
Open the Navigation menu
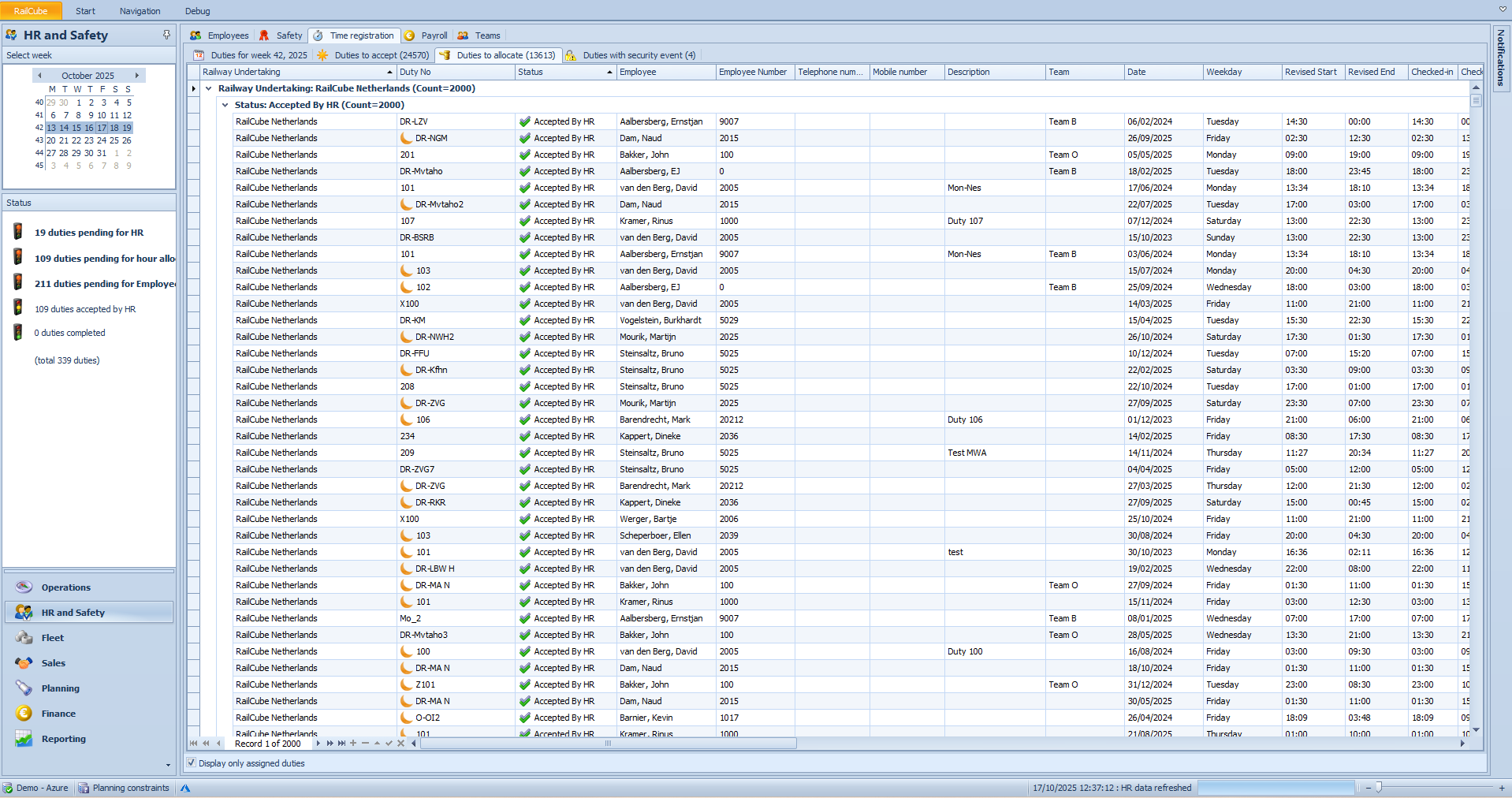pos(140,11)
